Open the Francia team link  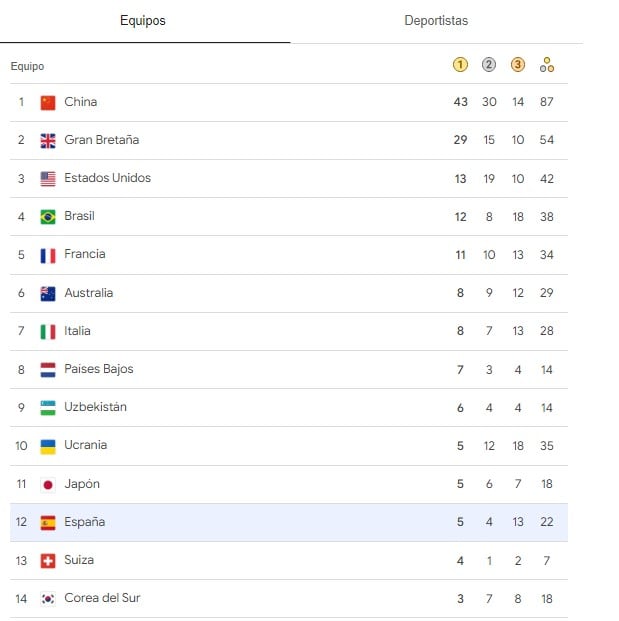[x=84, y=254]
